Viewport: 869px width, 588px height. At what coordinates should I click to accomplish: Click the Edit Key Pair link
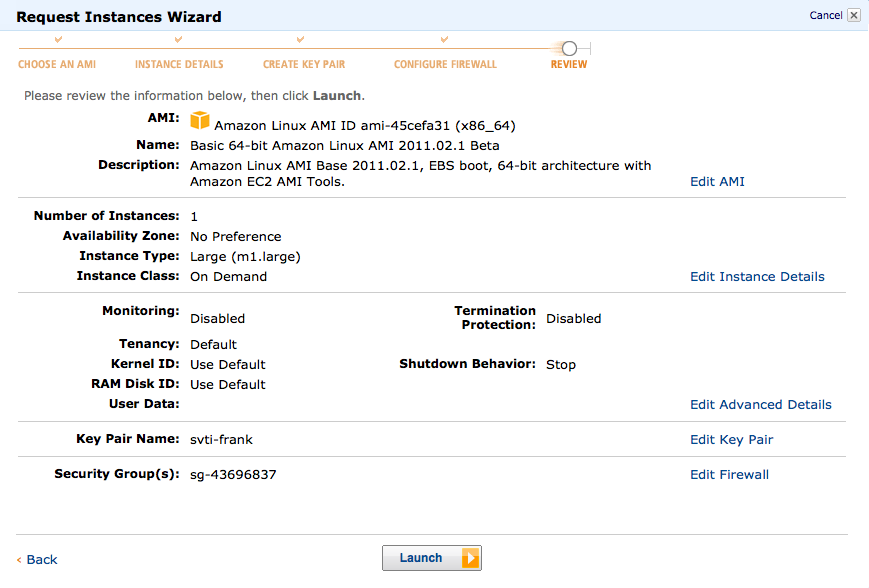click(731, 440)
